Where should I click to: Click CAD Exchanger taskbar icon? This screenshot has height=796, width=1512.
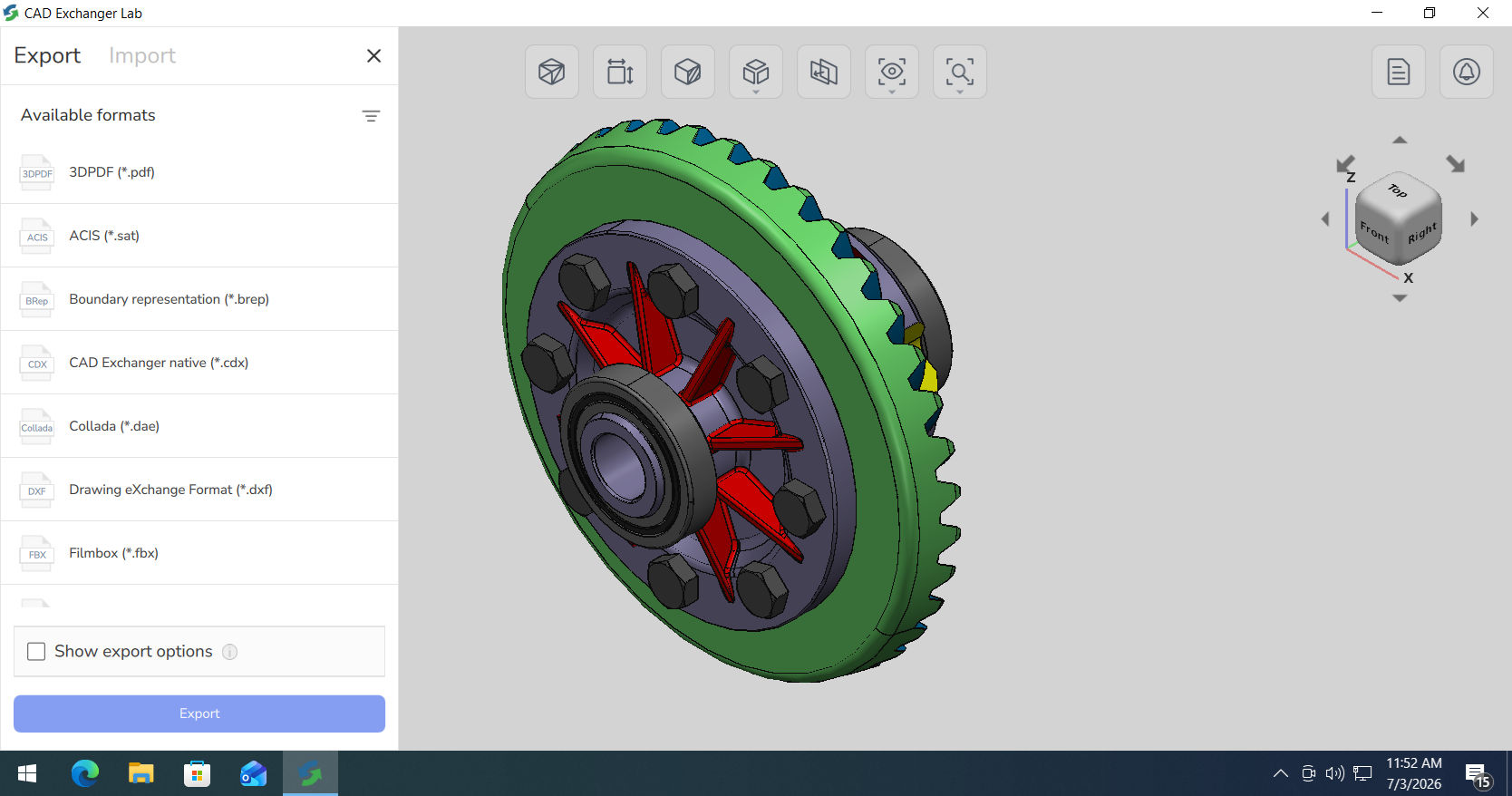[310, 773]
